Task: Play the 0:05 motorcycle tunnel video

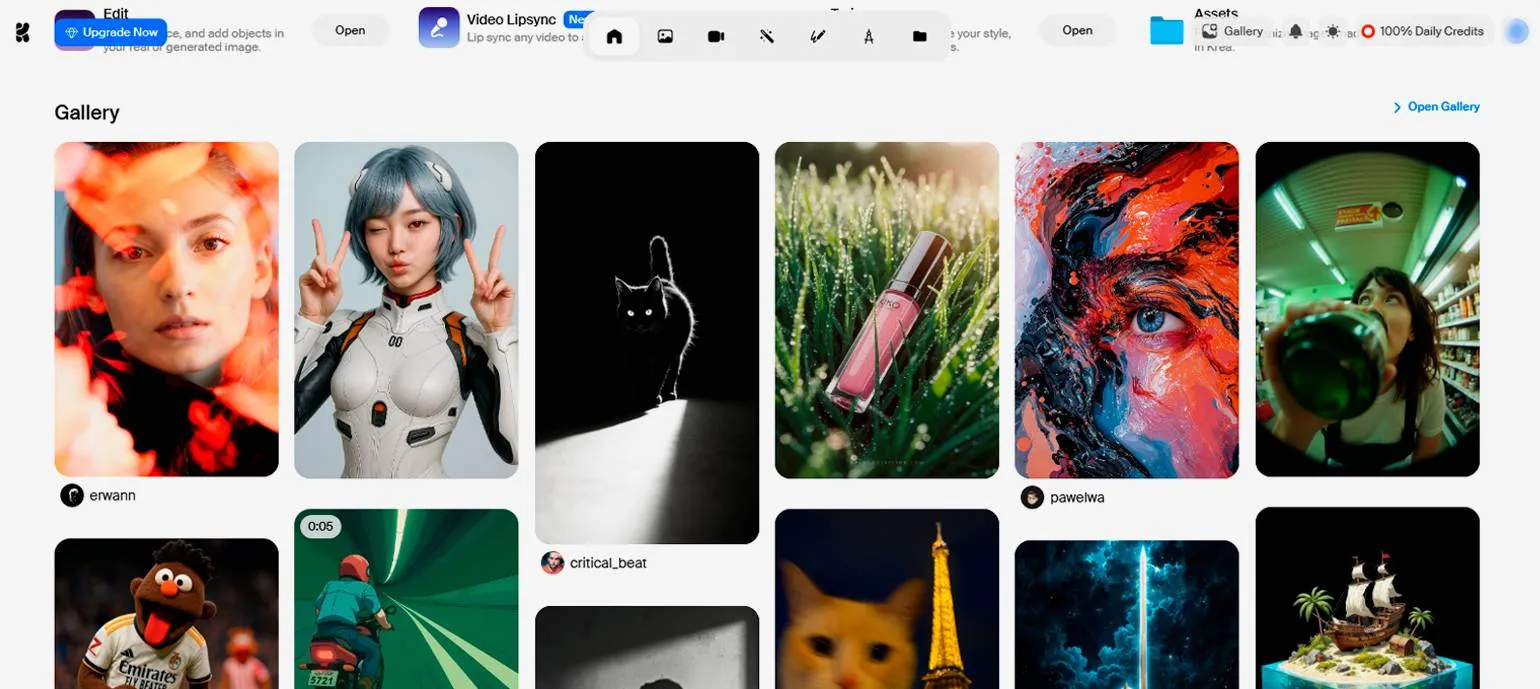Action: pos(406,600)
